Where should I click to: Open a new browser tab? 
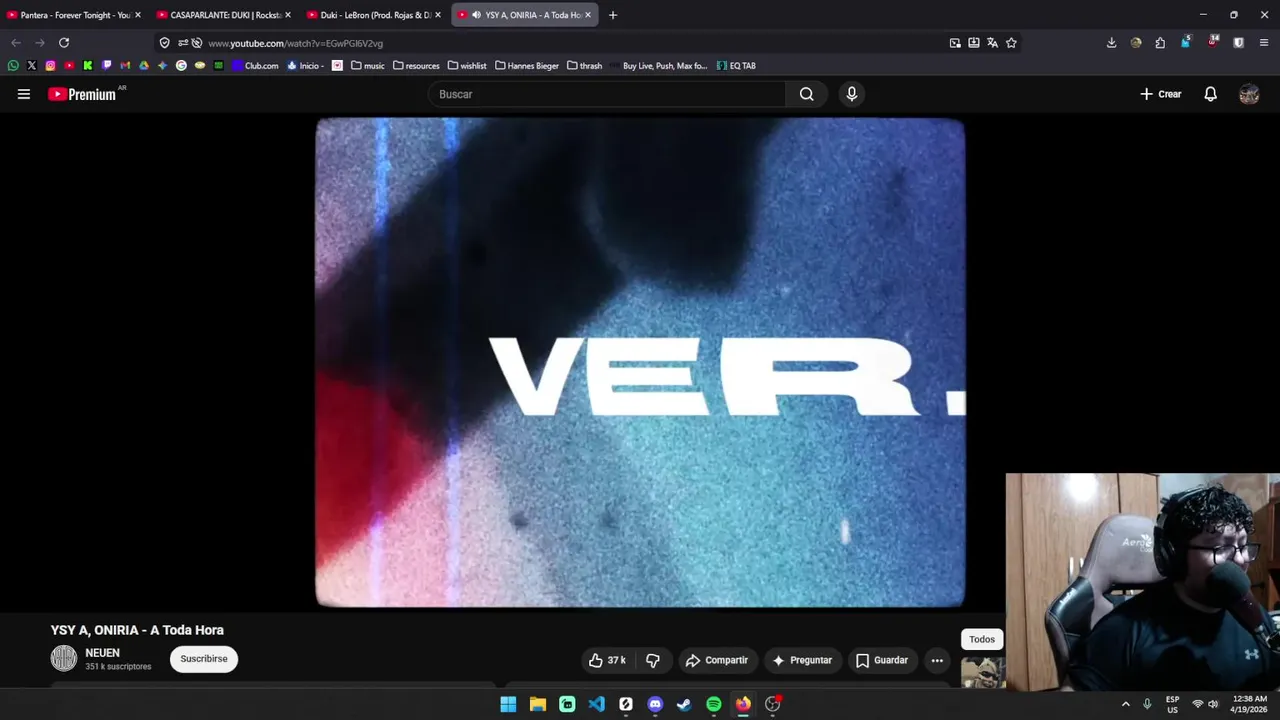click(613, 15)
